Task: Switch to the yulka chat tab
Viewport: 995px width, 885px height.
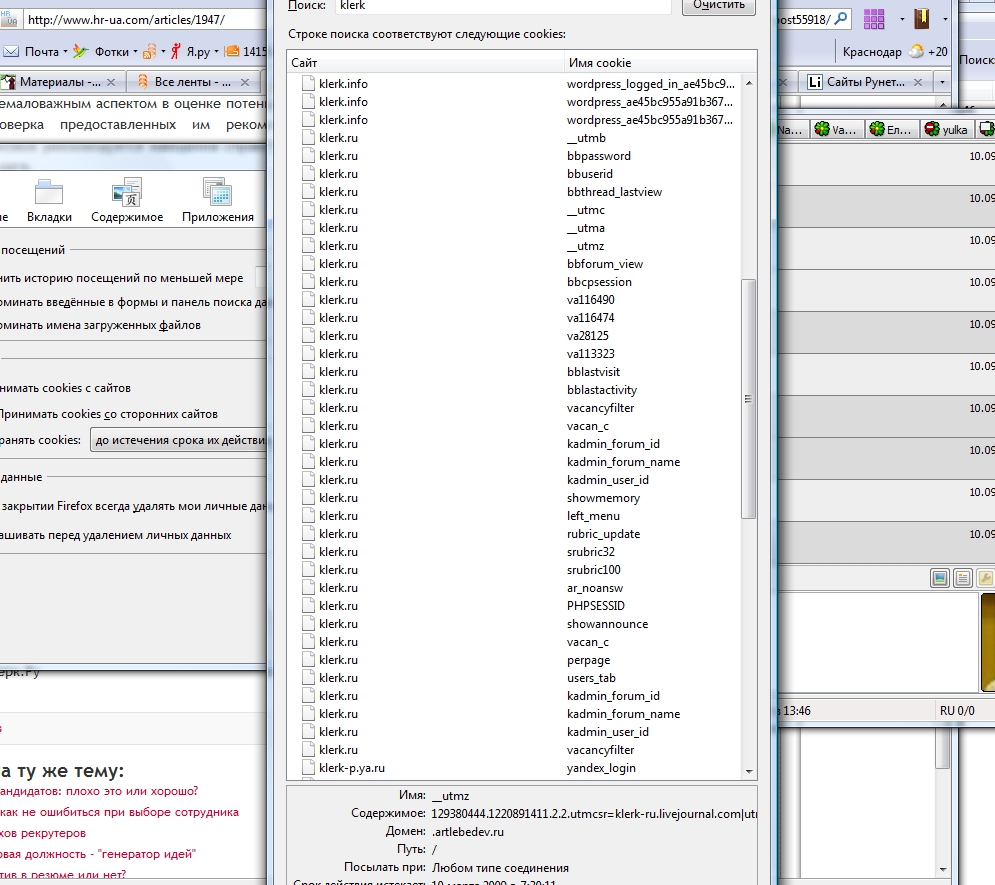Action: [x=947, y=129]
